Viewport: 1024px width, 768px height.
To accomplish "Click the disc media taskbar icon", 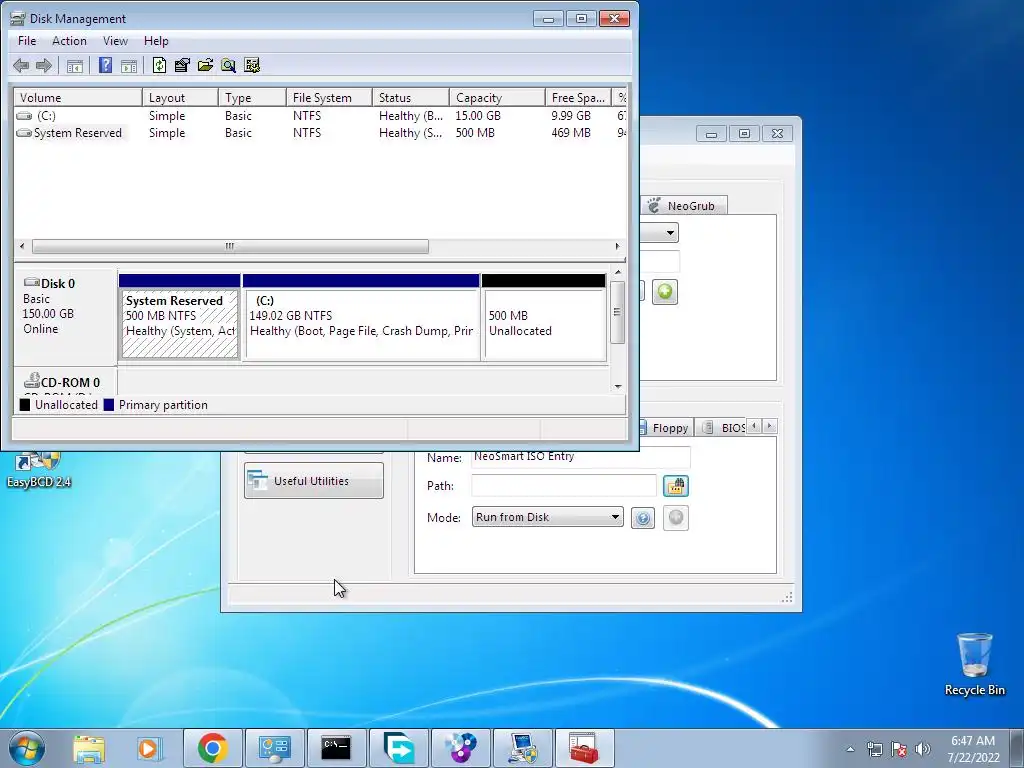I will pyautogui.click(x=460, y=748).
